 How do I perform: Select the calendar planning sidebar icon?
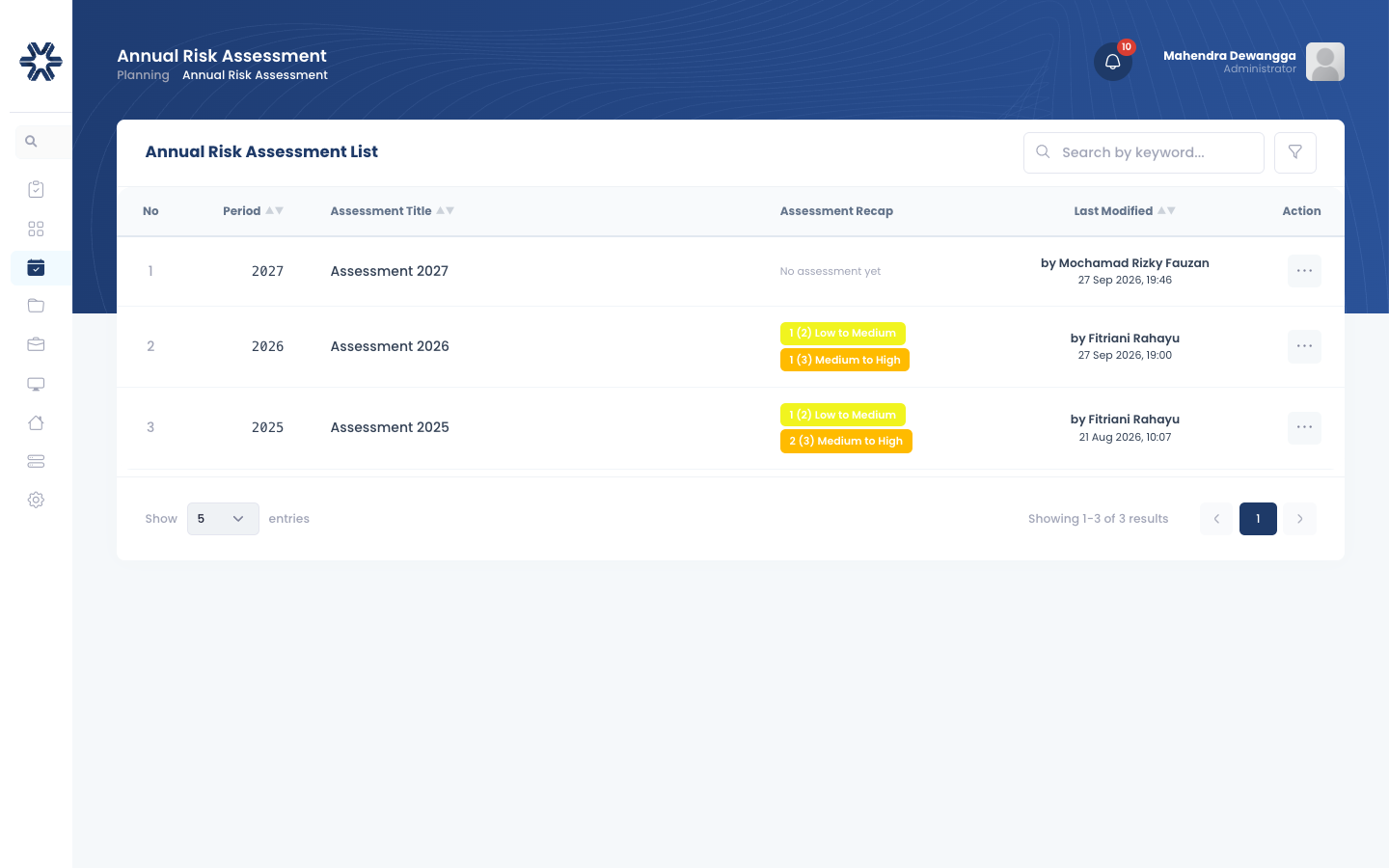coord(36,267)
